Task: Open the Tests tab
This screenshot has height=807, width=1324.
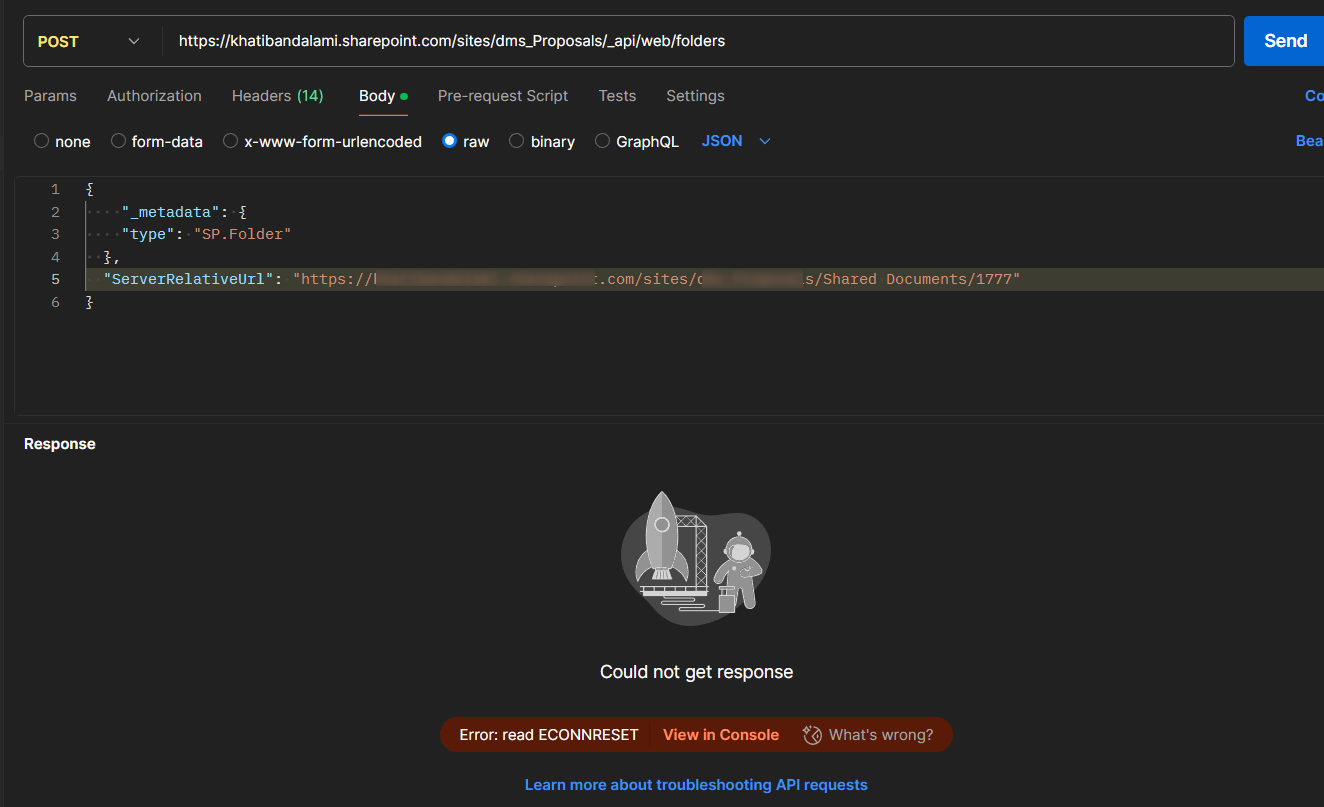Action: tap(617, 96)
